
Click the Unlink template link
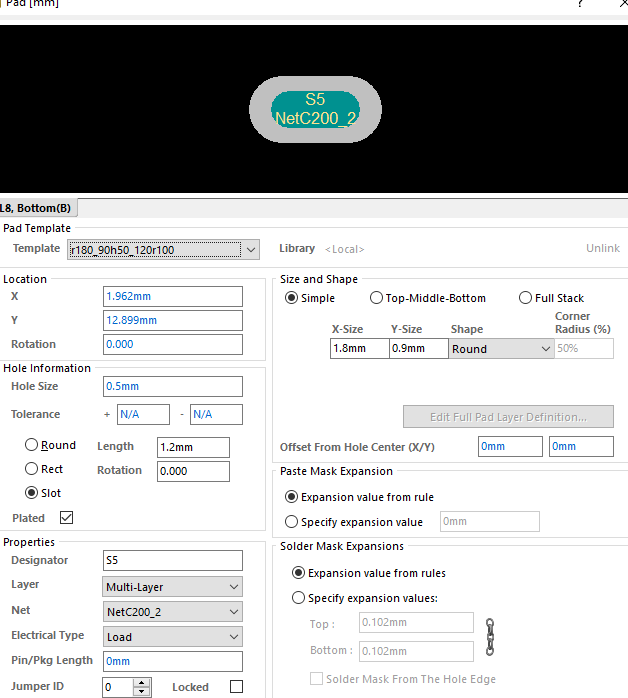[x=603, y=248]
